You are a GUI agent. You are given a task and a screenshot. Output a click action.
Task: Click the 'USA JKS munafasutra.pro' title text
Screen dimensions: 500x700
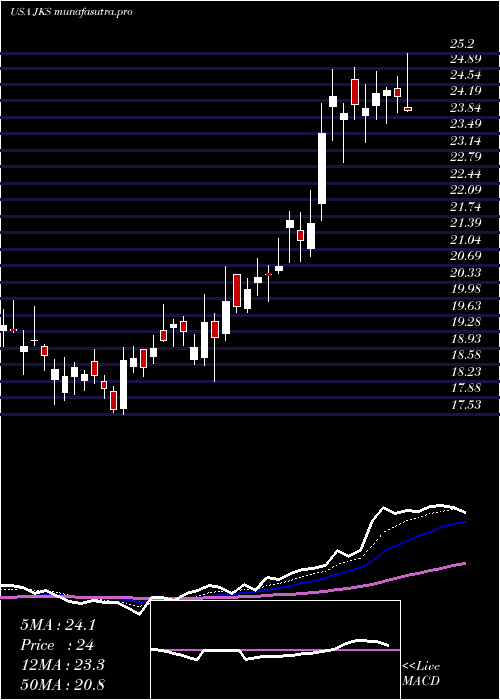coord(71,12)
